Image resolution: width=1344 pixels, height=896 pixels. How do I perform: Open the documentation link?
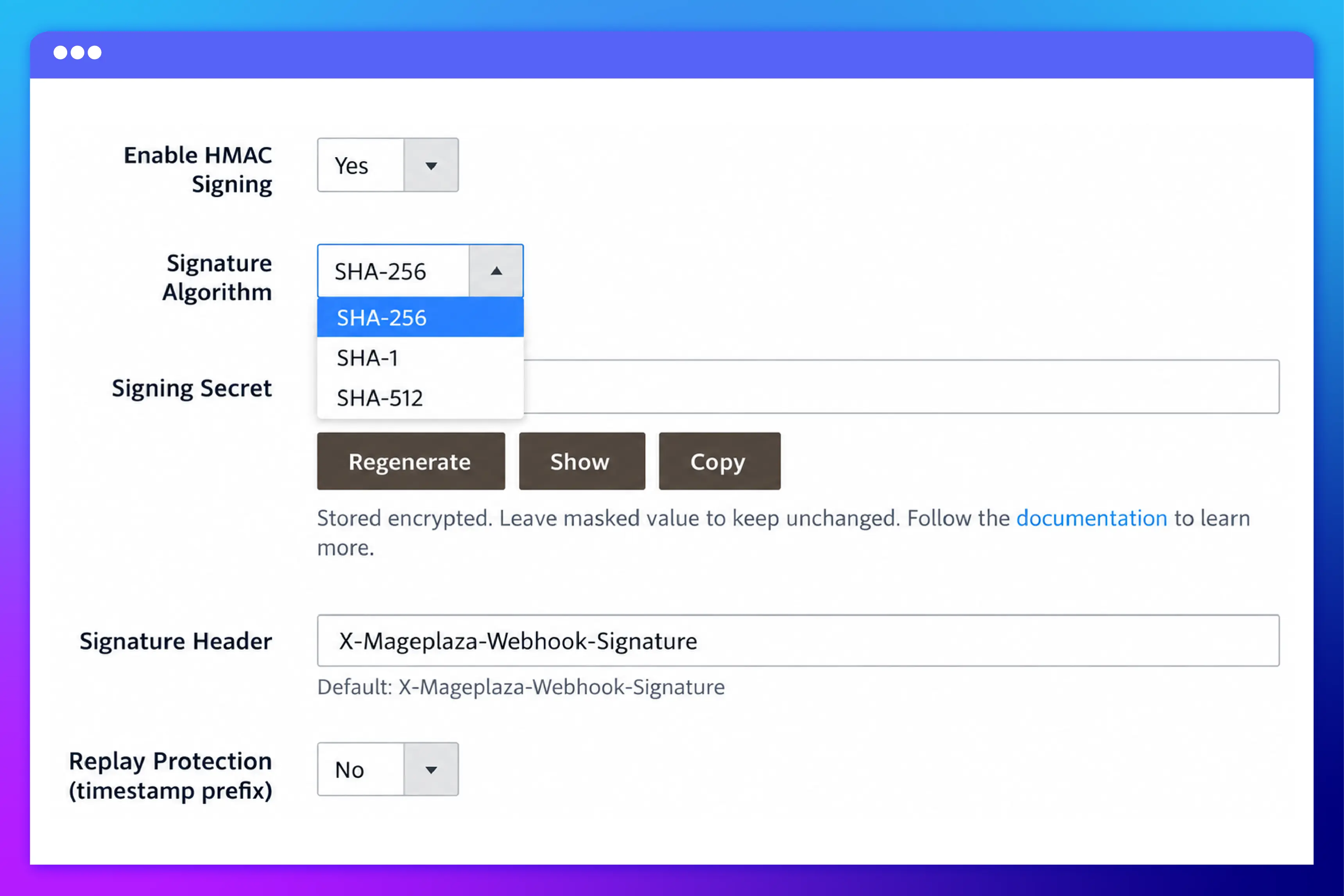[x=1091, y=518]
